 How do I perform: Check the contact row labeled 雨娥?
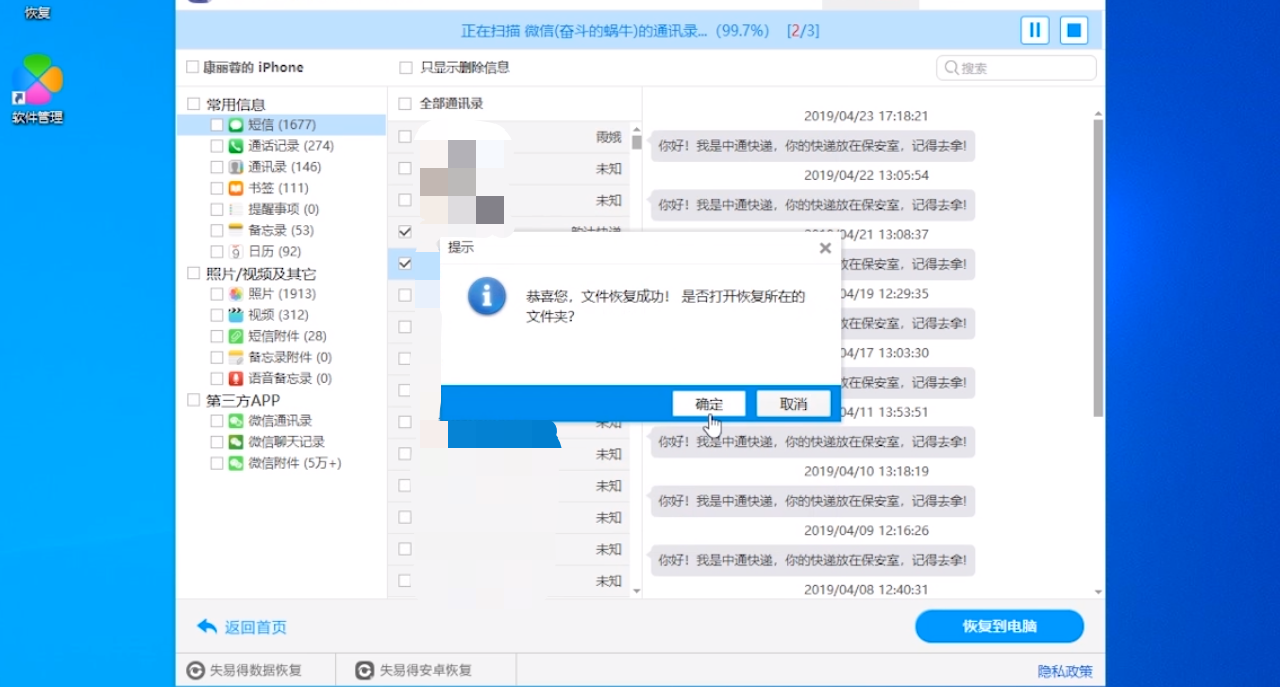point(405,137)
